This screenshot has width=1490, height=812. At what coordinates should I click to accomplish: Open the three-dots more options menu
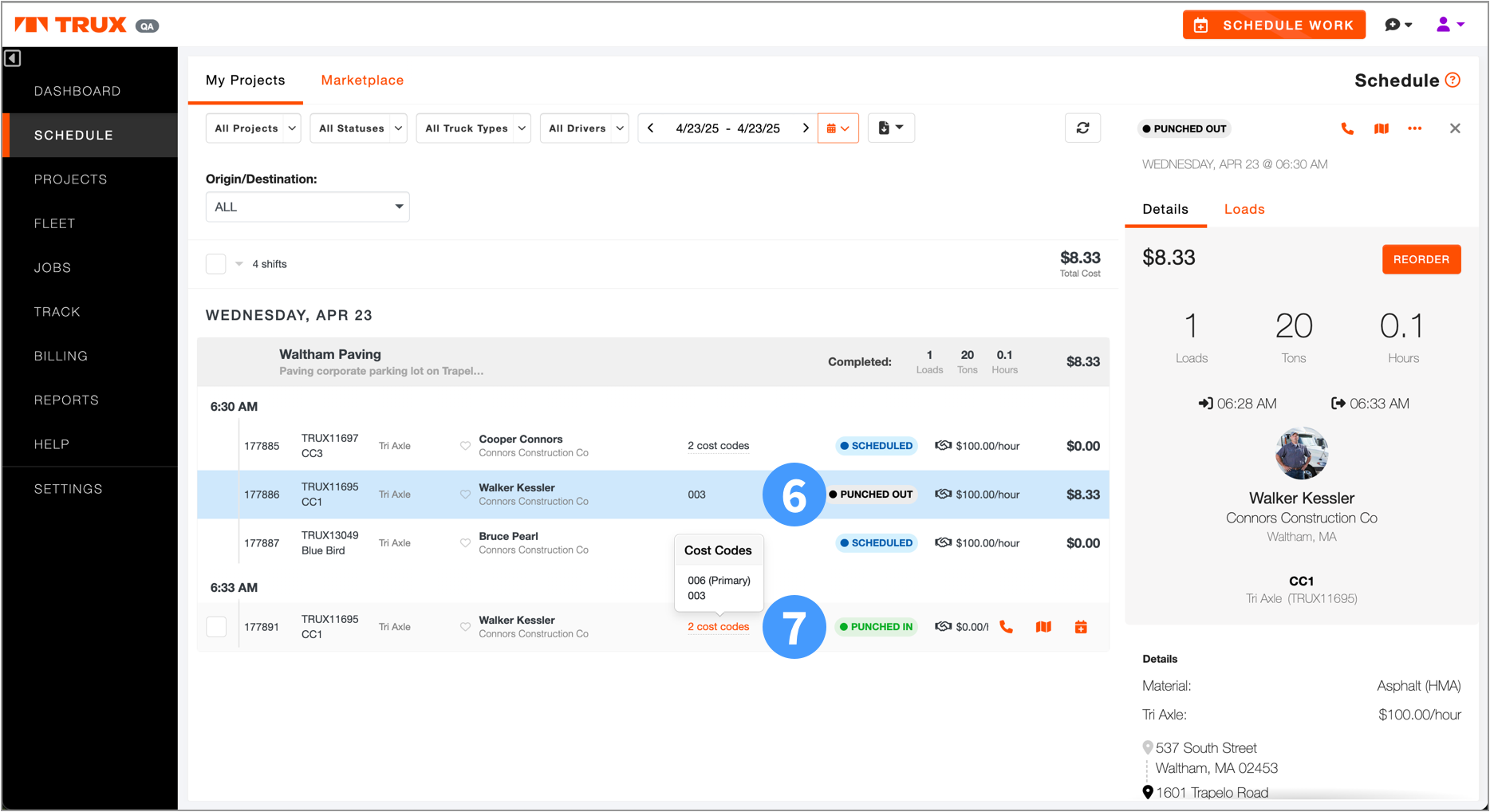click(1415, 128)
